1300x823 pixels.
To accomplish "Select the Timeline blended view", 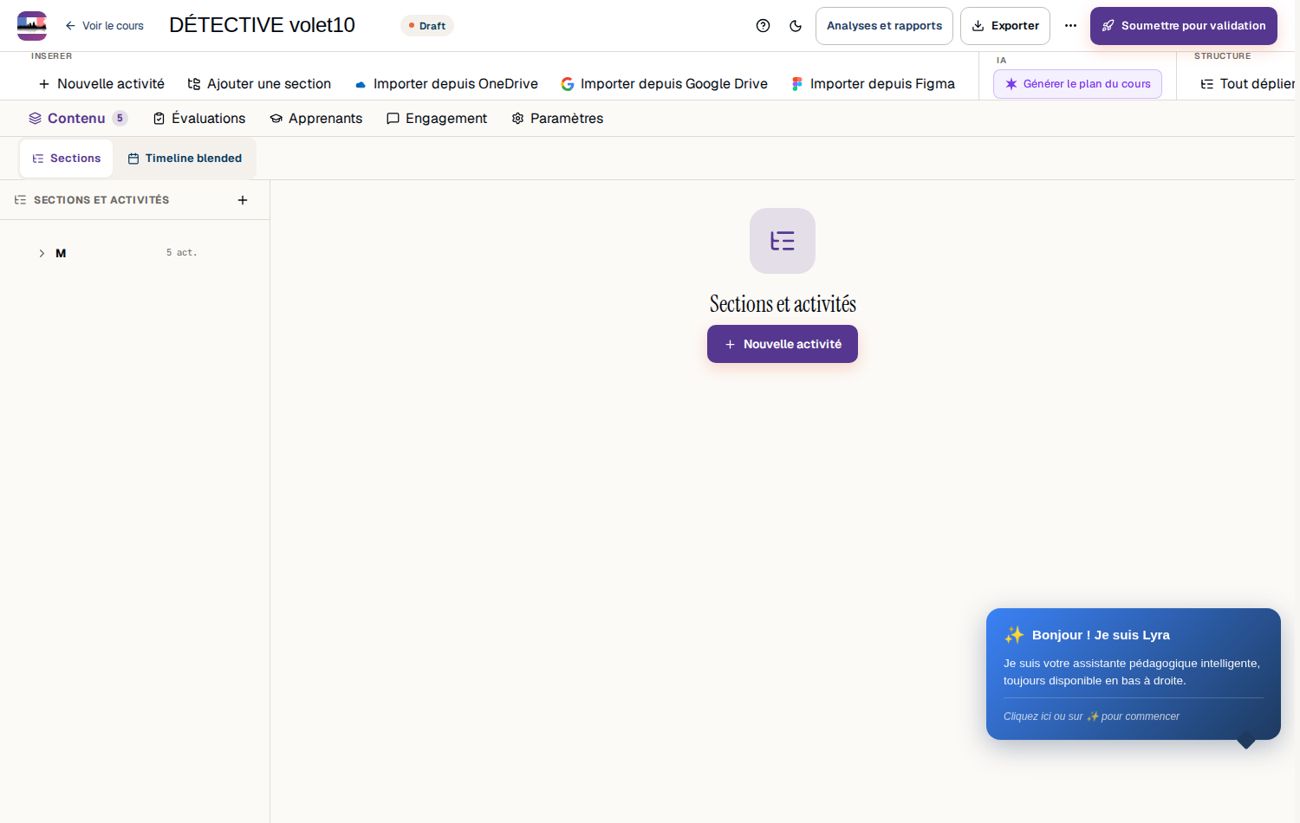I will (x=185, y=158).
